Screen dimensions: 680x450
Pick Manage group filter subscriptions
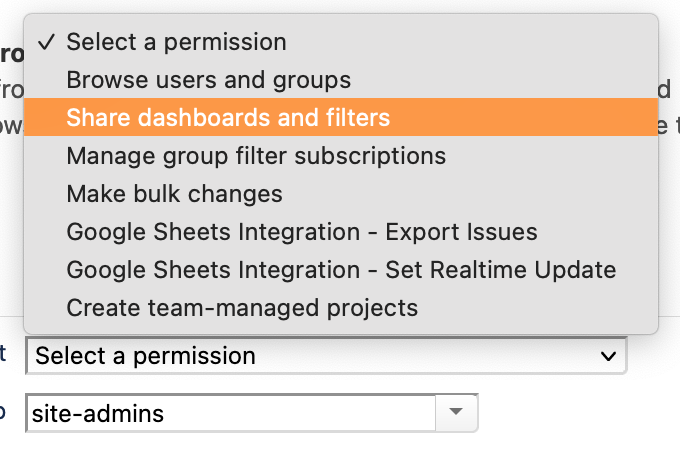[x=256, y=156]
